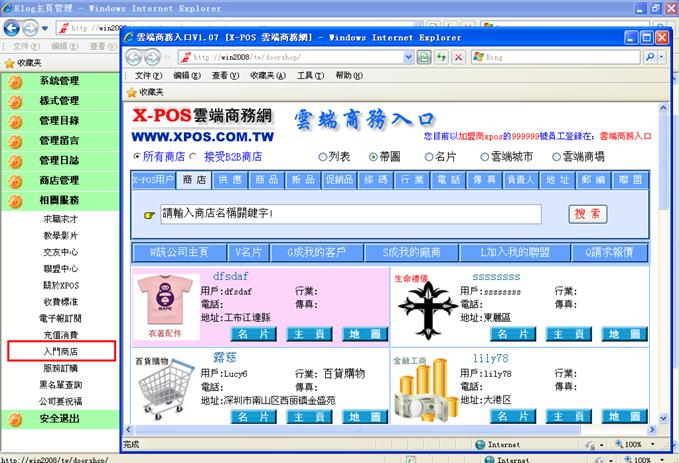
Task: Click the 搜索 search button
Action: pos(589,214)
